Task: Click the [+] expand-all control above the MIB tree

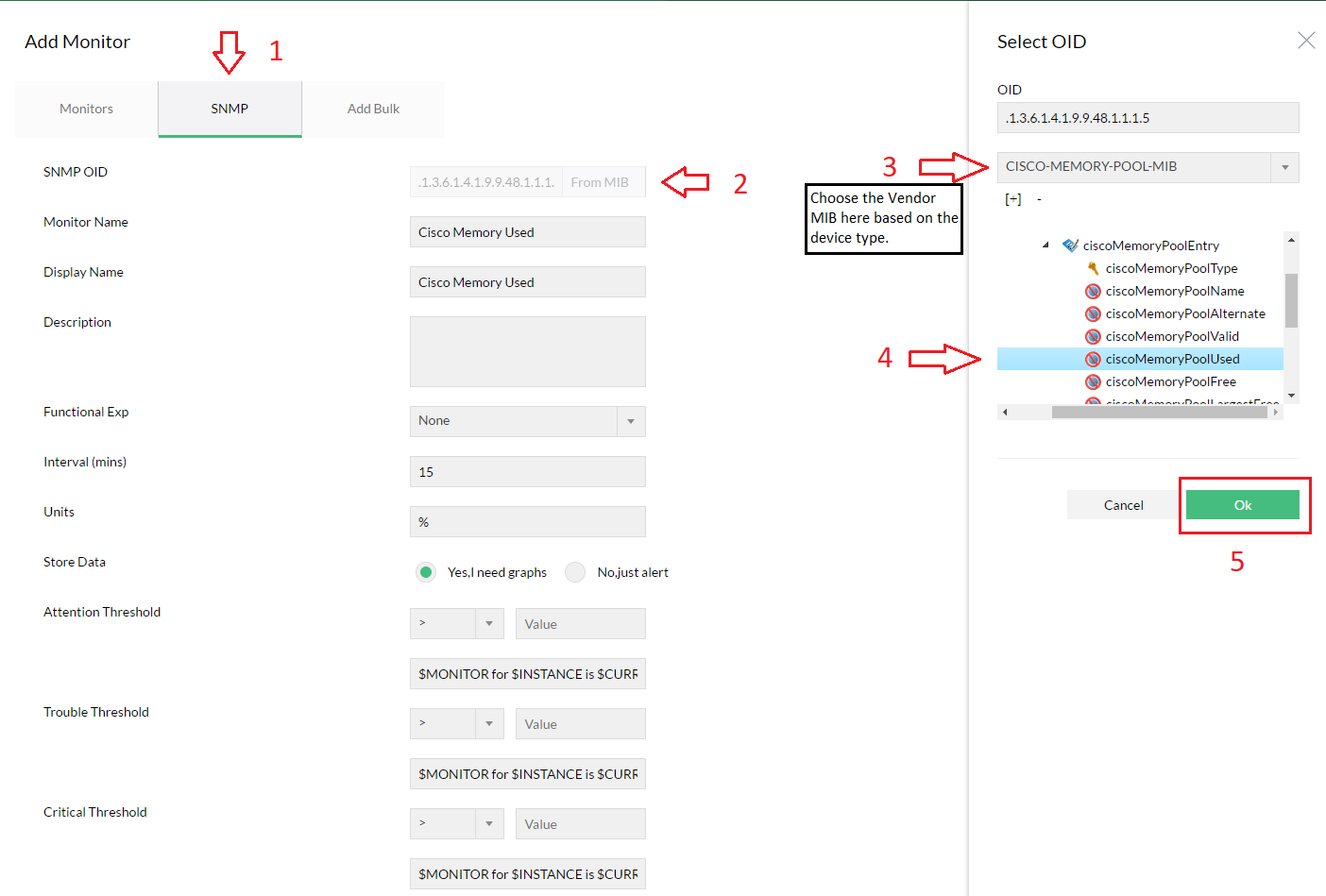Action: [x=1011, y=198]
